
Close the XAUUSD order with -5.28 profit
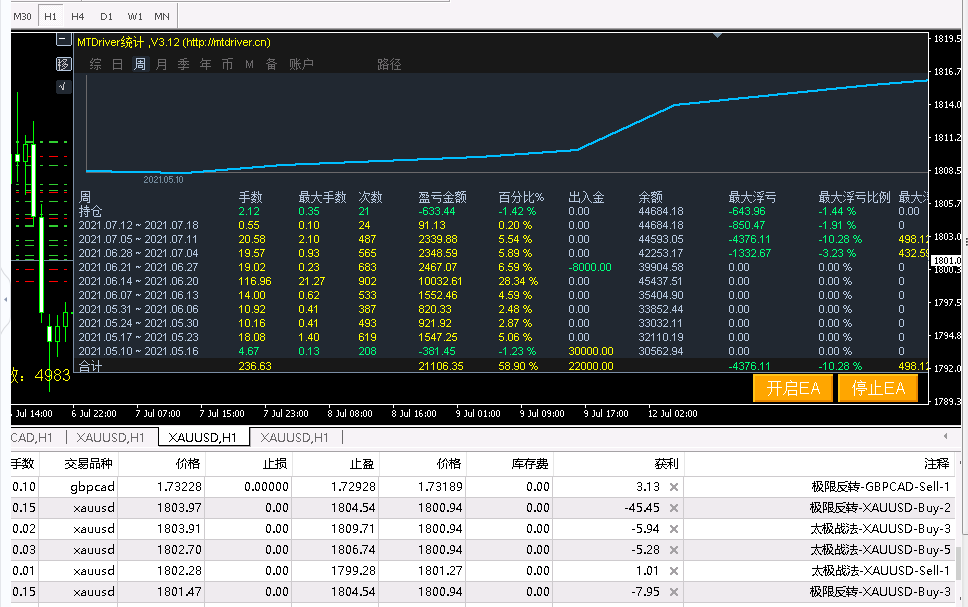coord(673,550)
